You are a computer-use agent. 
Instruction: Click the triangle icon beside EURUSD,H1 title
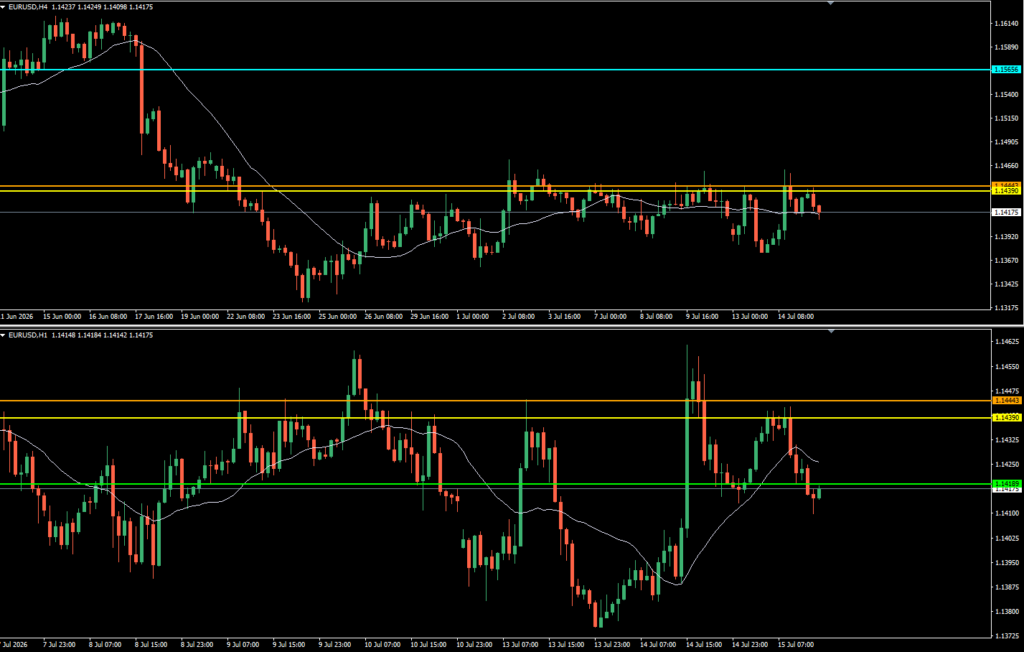3,335
